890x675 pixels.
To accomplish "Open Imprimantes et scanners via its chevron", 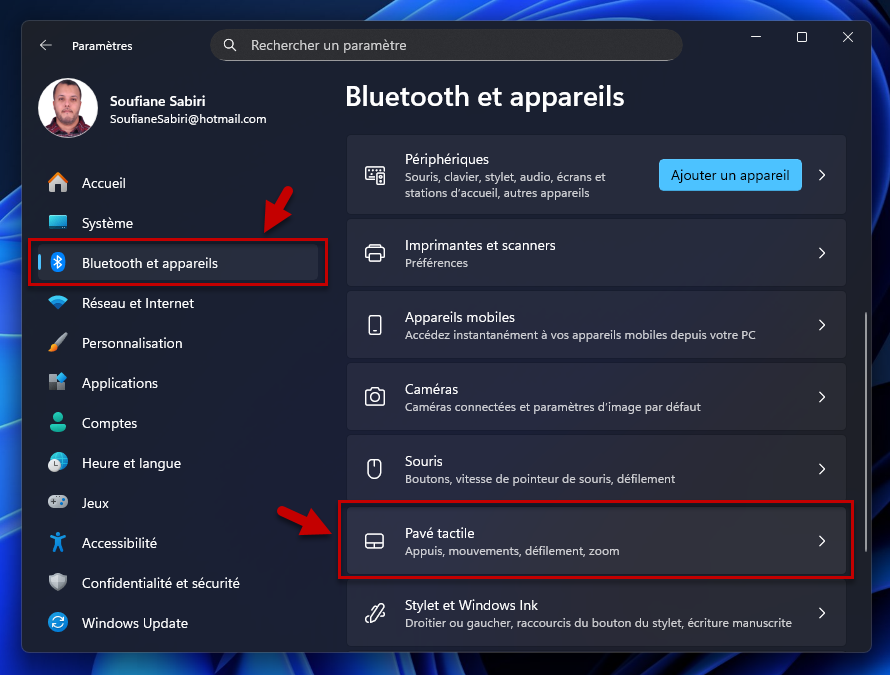I will (822, 252).
